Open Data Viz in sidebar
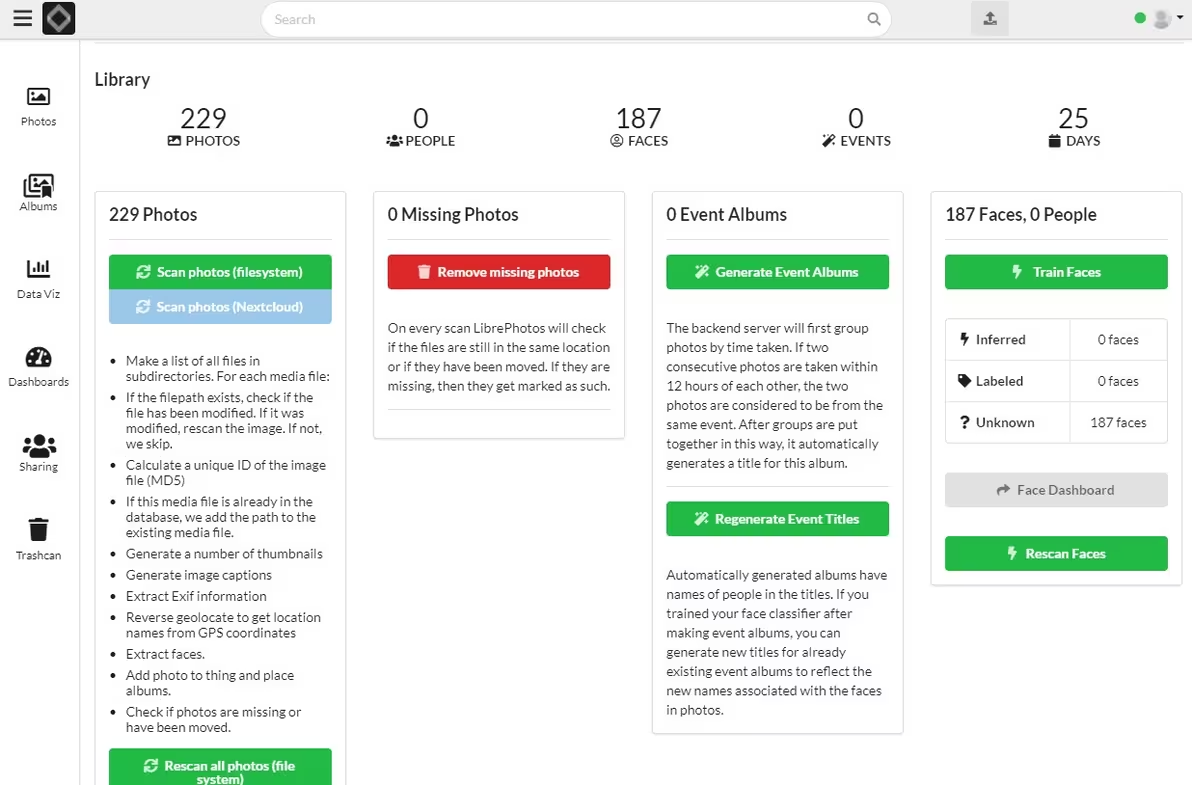This screenshot has height=785, width=1192. [x=38, y=278]
